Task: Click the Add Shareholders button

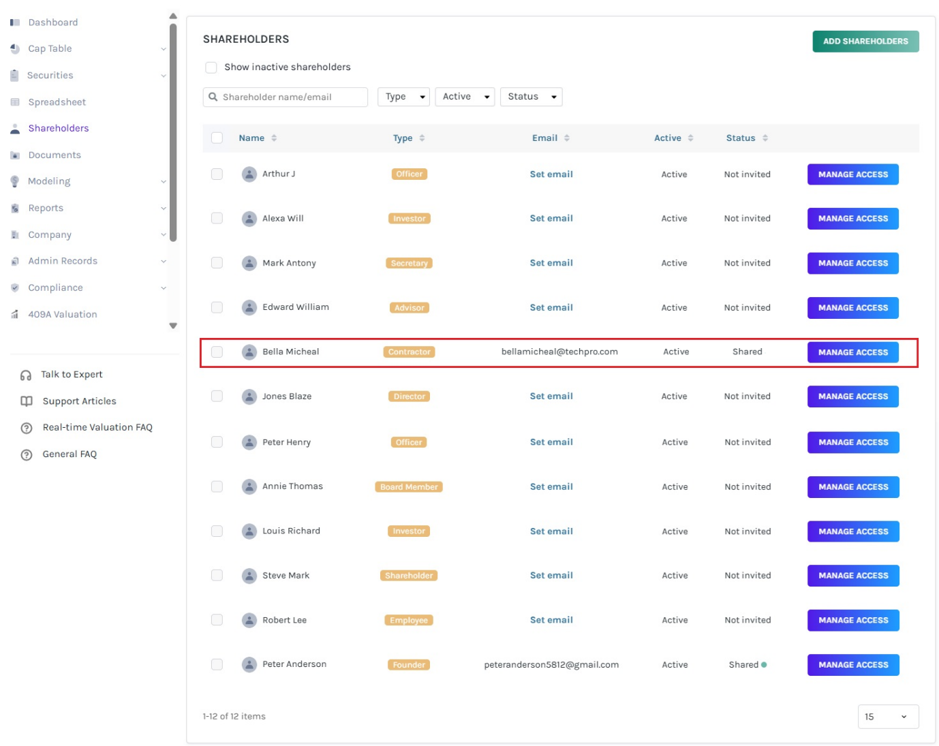Action: (865, 41)
